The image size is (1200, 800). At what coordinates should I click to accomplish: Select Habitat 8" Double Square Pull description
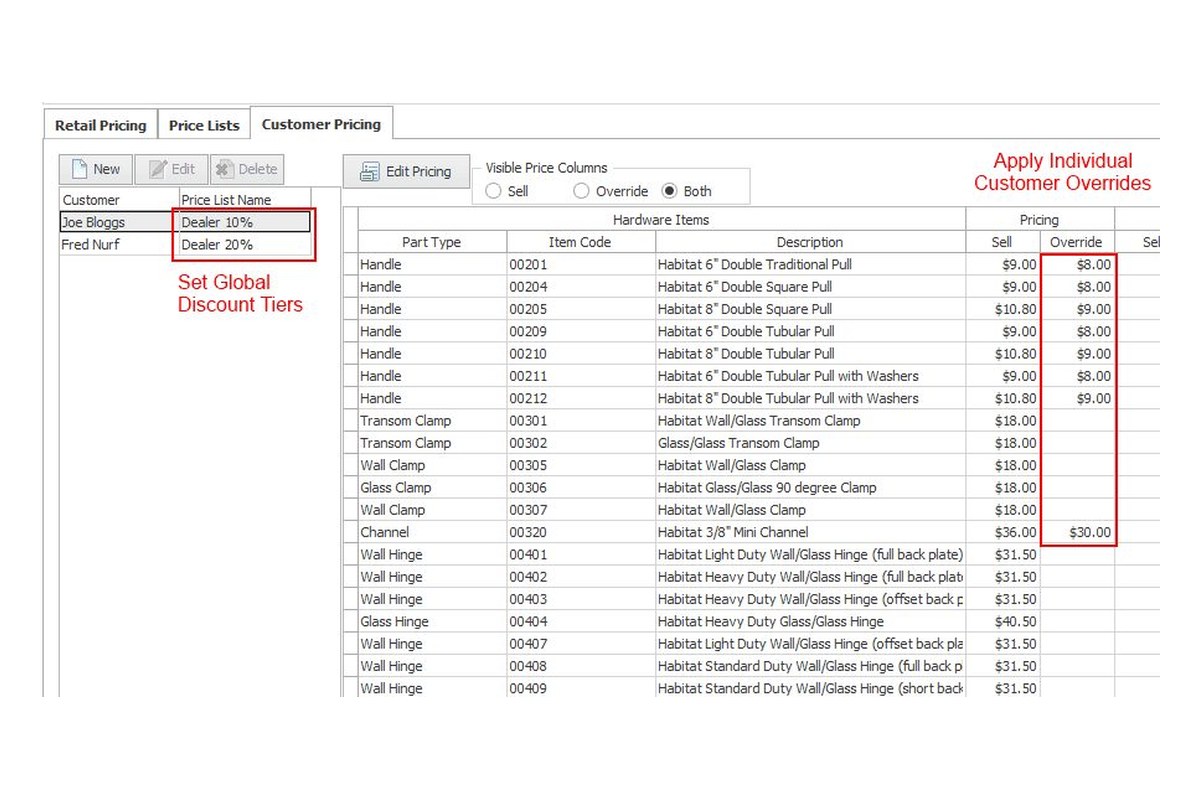click(810, 309)
